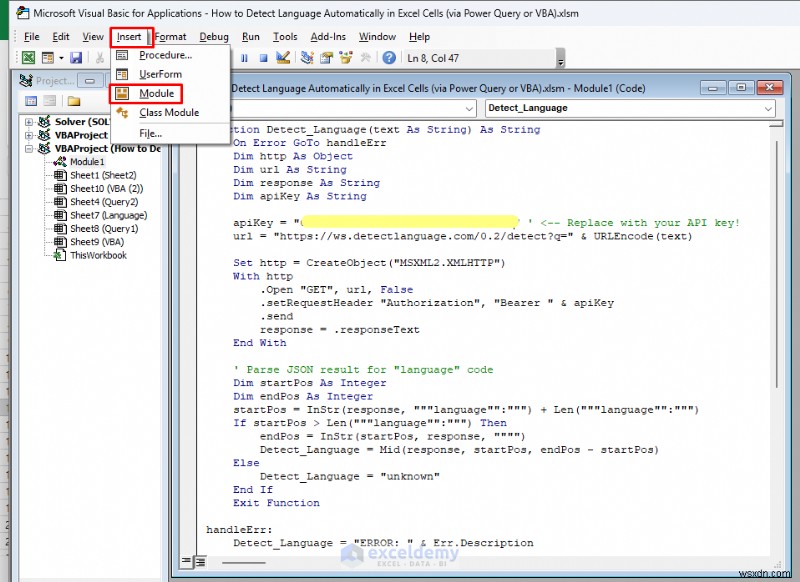Screen dimensions: 800x582
Task: Click the UserForm icon in Insert menu
Action: click(x=122, y=74)
